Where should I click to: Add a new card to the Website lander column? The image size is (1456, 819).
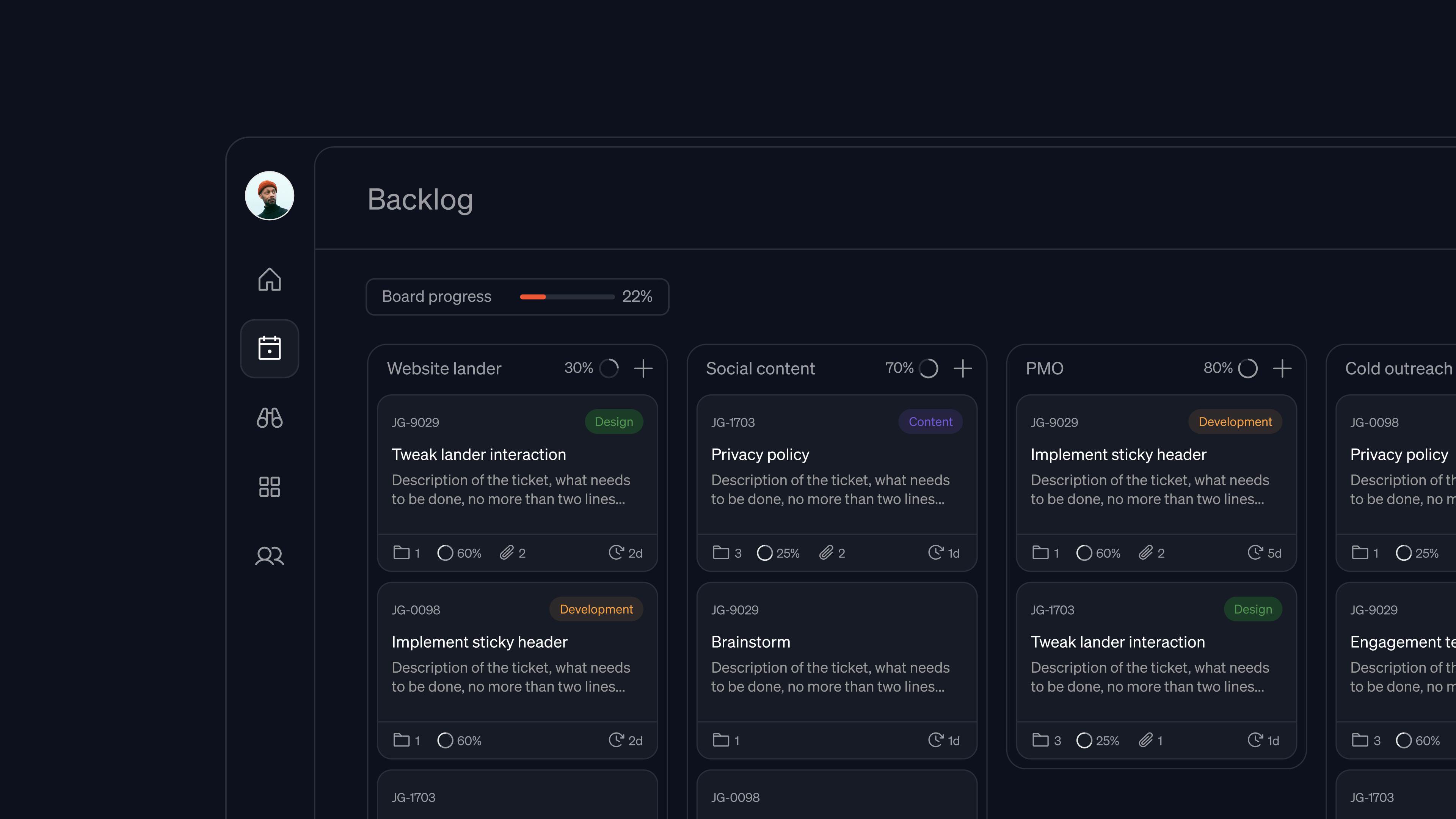click(643, 369)
